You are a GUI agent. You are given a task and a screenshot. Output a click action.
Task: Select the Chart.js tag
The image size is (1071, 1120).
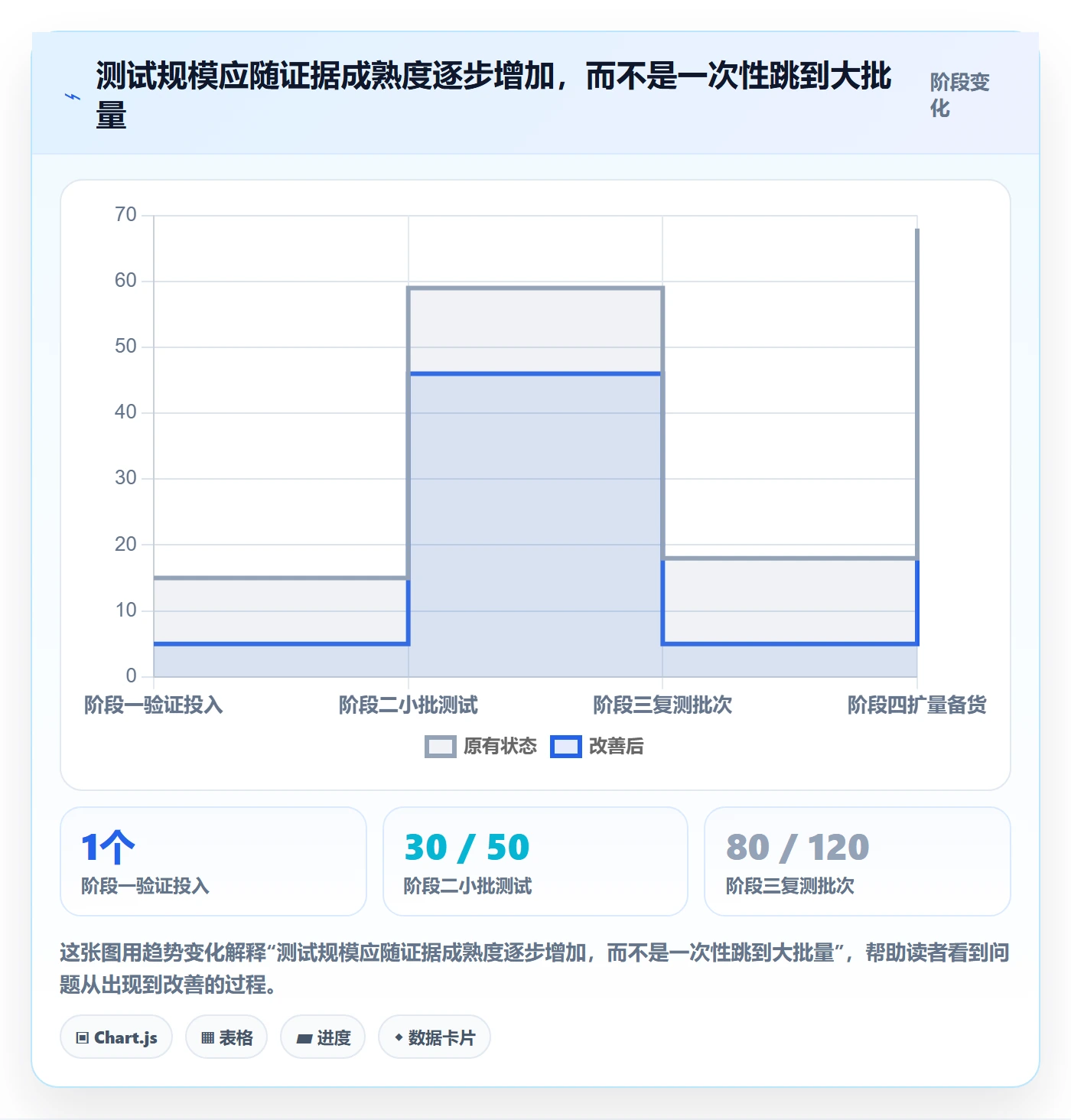pyautogui.click(x=116, y=1037)
